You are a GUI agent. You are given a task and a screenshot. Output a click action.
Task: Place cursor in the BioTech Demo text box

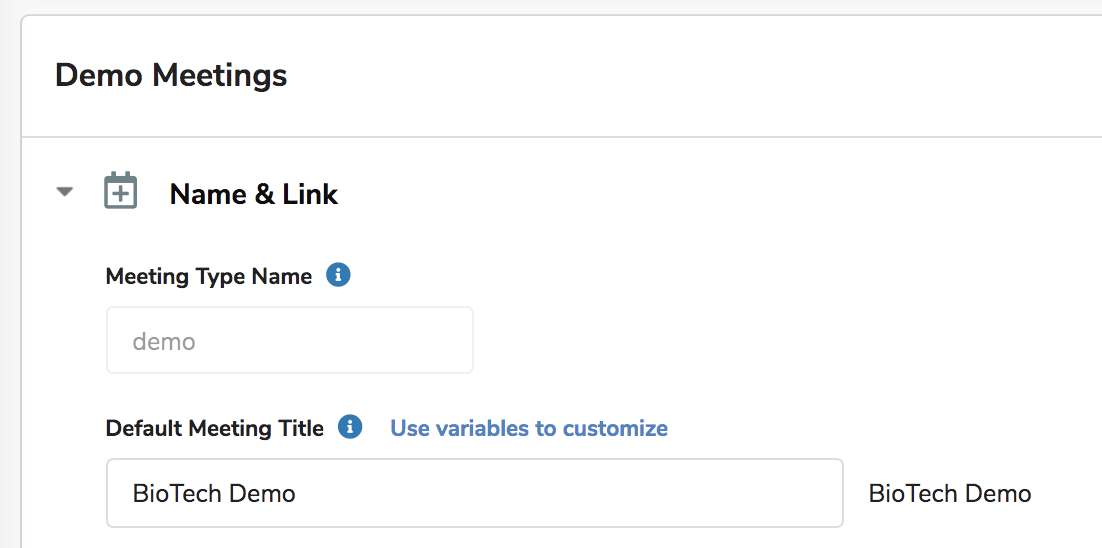(474, 492)
